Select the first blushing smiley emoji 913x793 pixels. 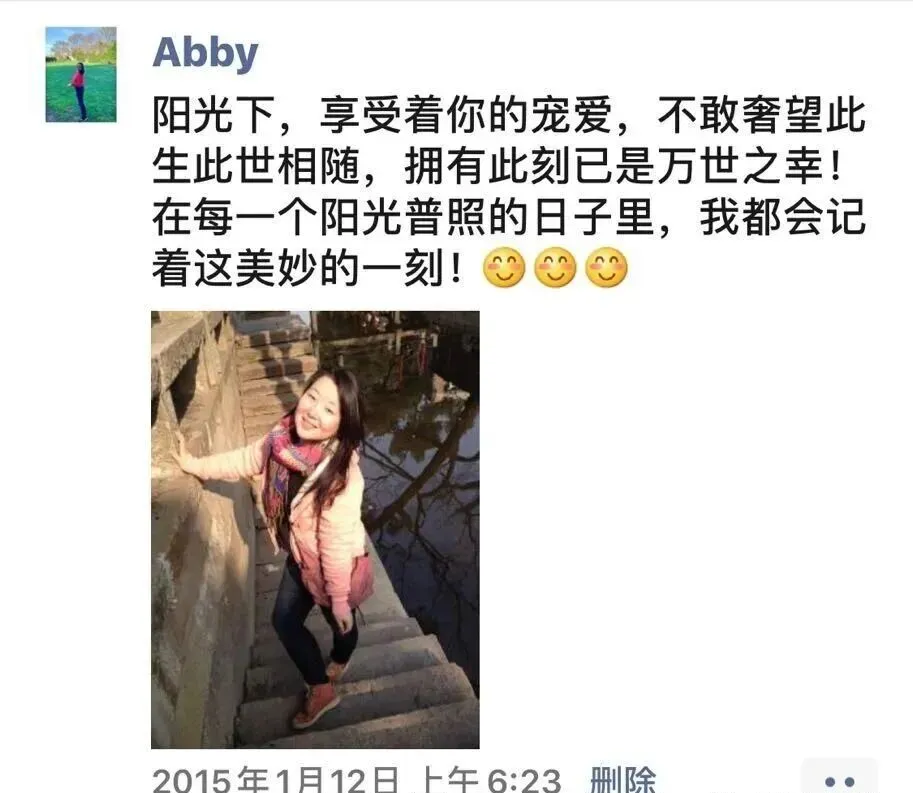(x=504, y=267)
